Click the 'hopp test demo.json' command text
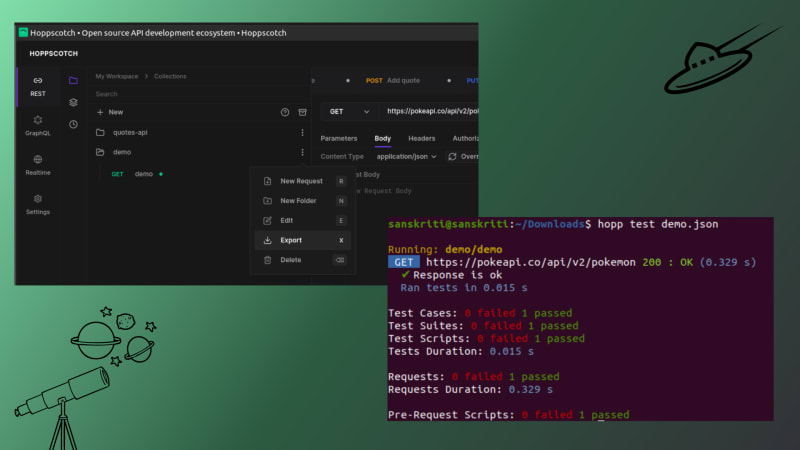This screenshot has height=450, width=800. click(658, 224)
